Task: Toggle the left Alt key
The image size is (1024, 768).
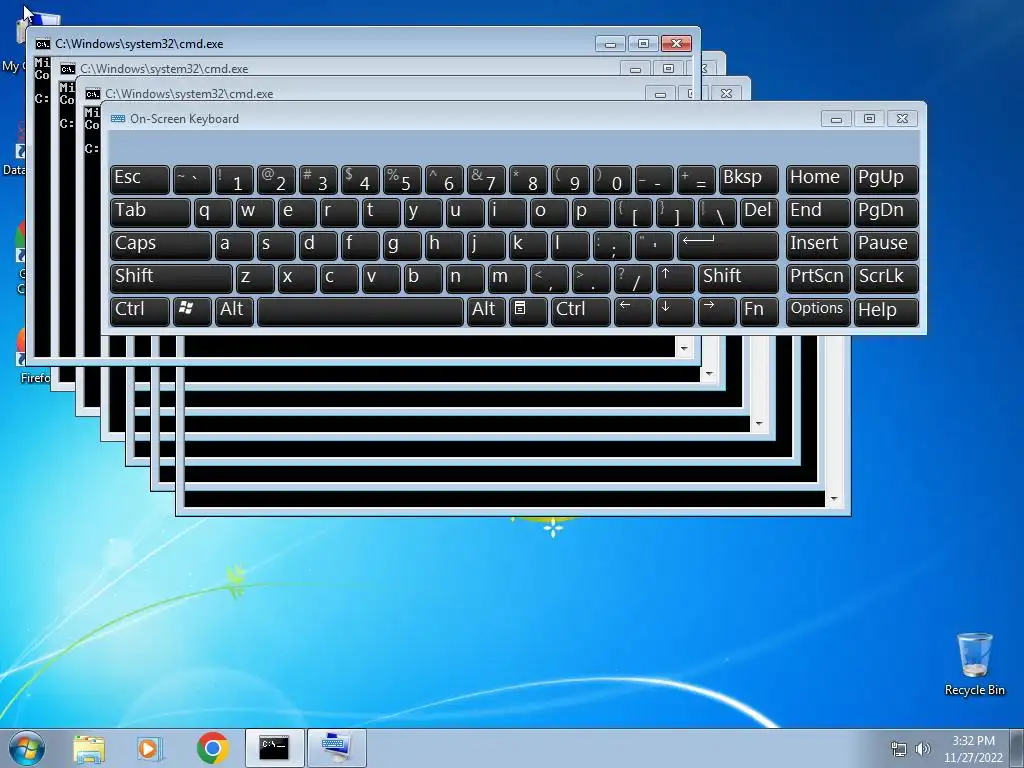Action: click(x=234, y=311)
